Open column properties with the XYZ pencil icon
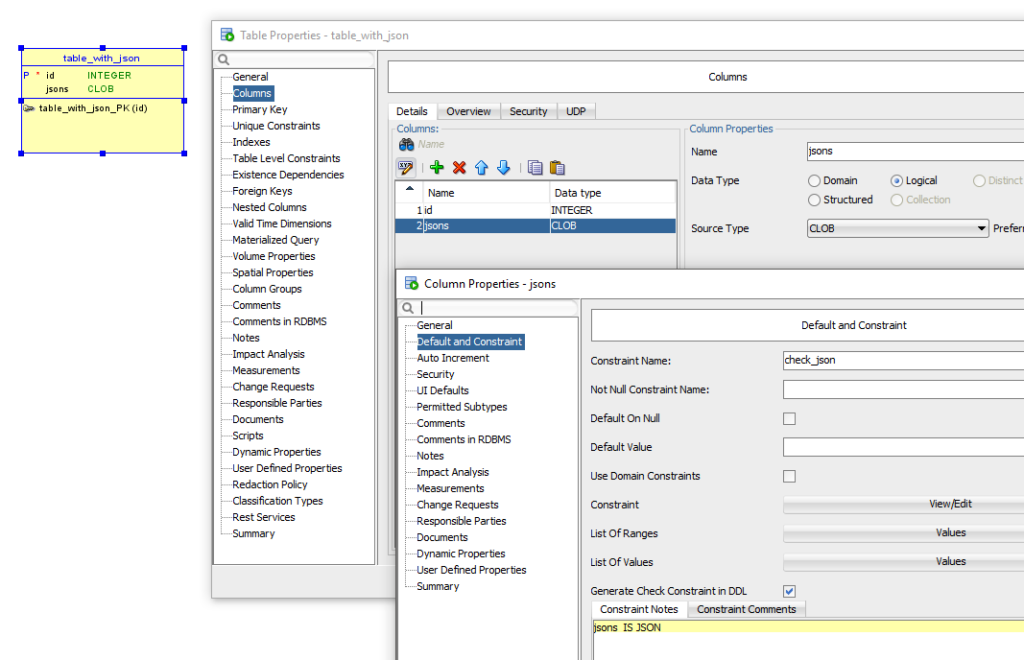This screenshot has width=1024, height=660. 406,168
